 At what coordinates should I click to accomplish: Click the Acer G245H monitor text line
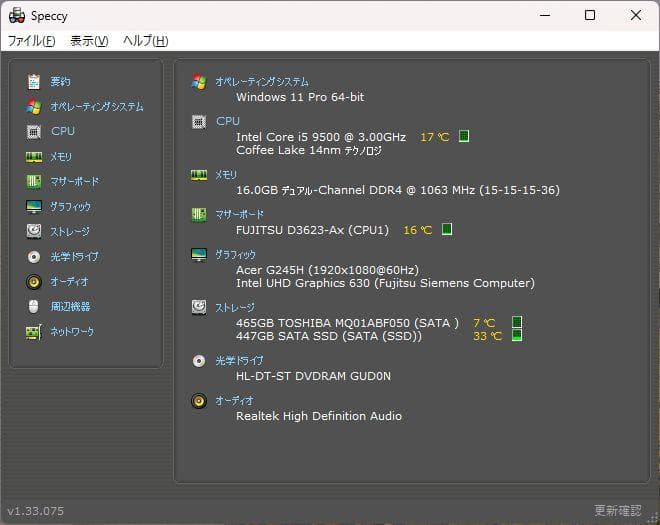(327, 270)
